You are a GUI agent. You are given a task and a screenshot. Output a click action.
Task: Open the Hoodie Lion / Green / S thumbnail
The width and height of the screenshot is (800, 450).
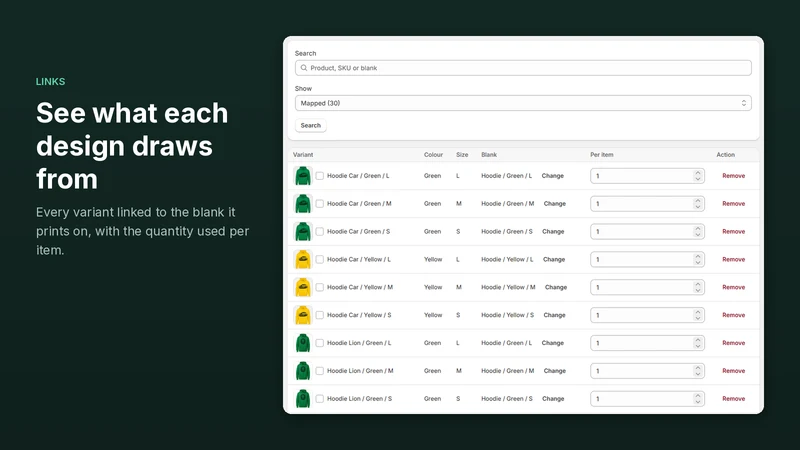click(303, 398)
